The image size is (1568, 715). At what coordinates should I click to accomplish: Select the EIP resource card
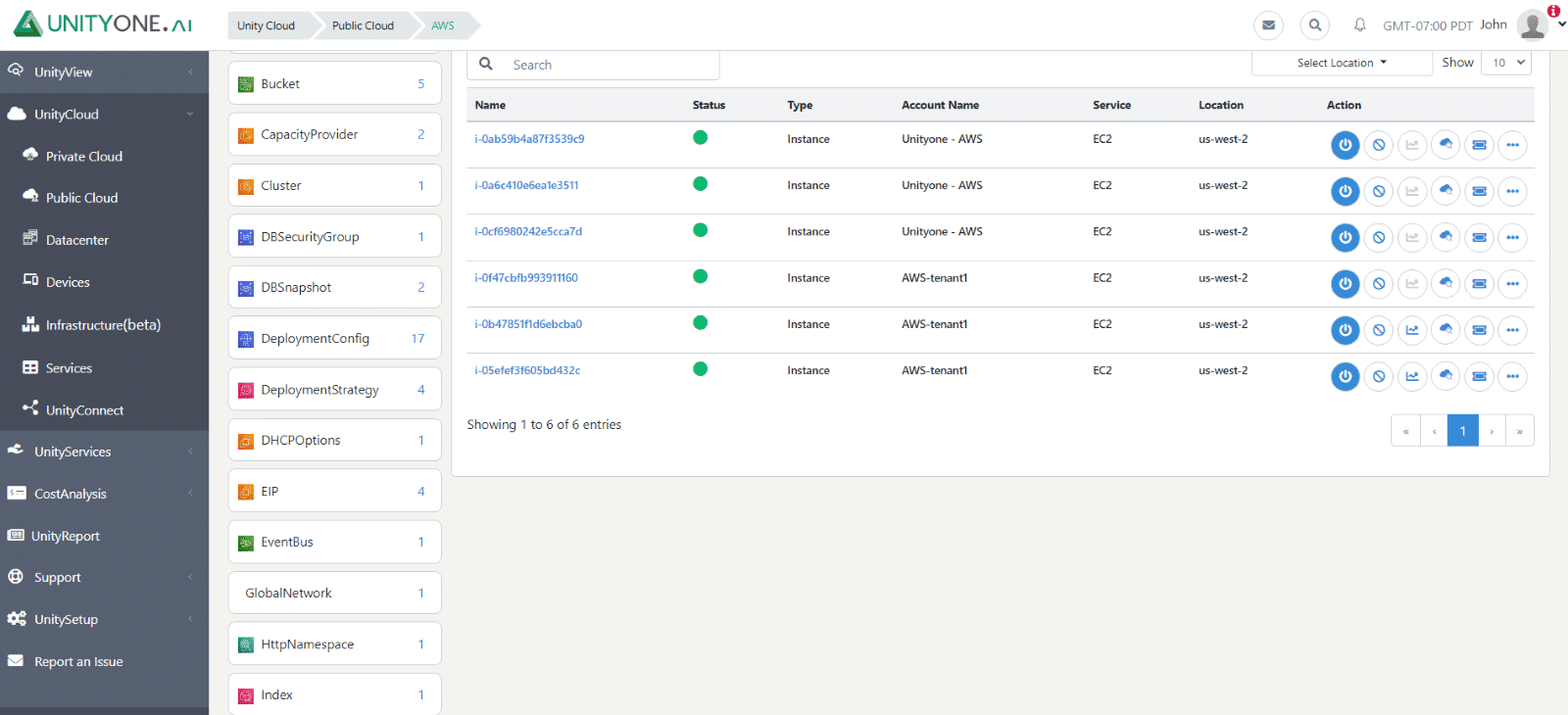point(334,491)
